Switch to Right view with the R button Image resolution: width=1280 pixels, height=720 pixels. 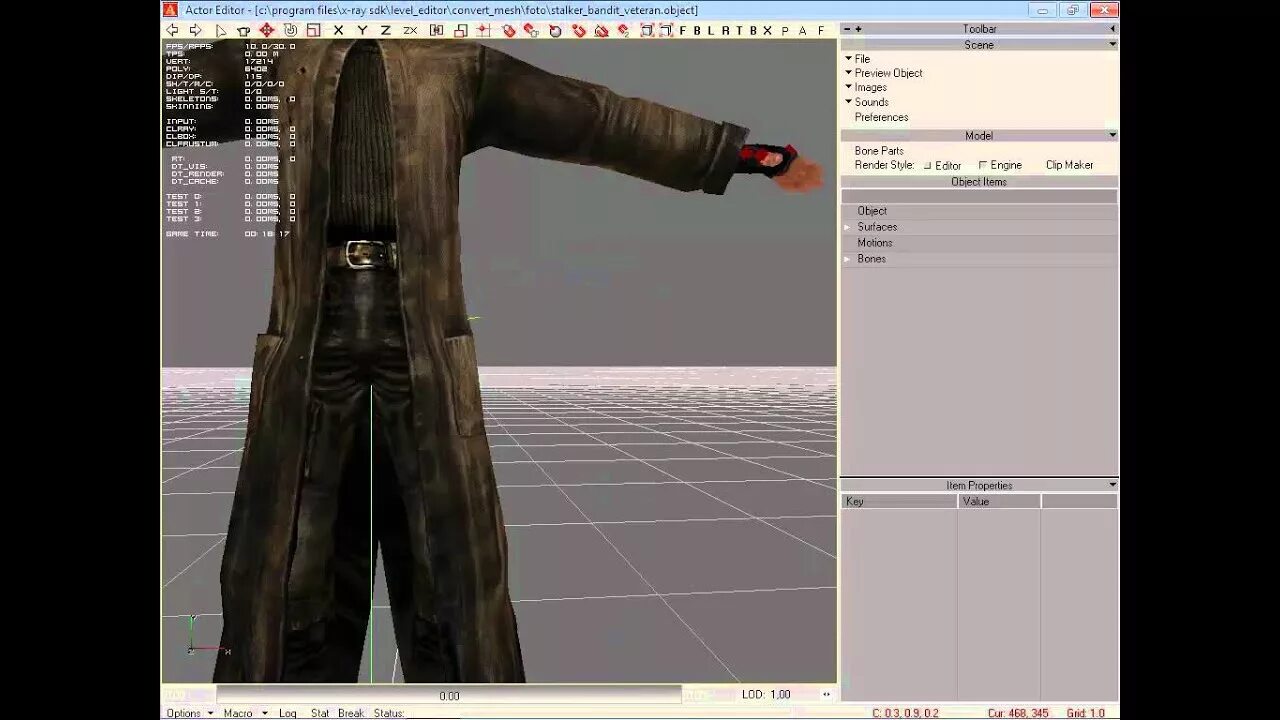(x=725, y=30)
